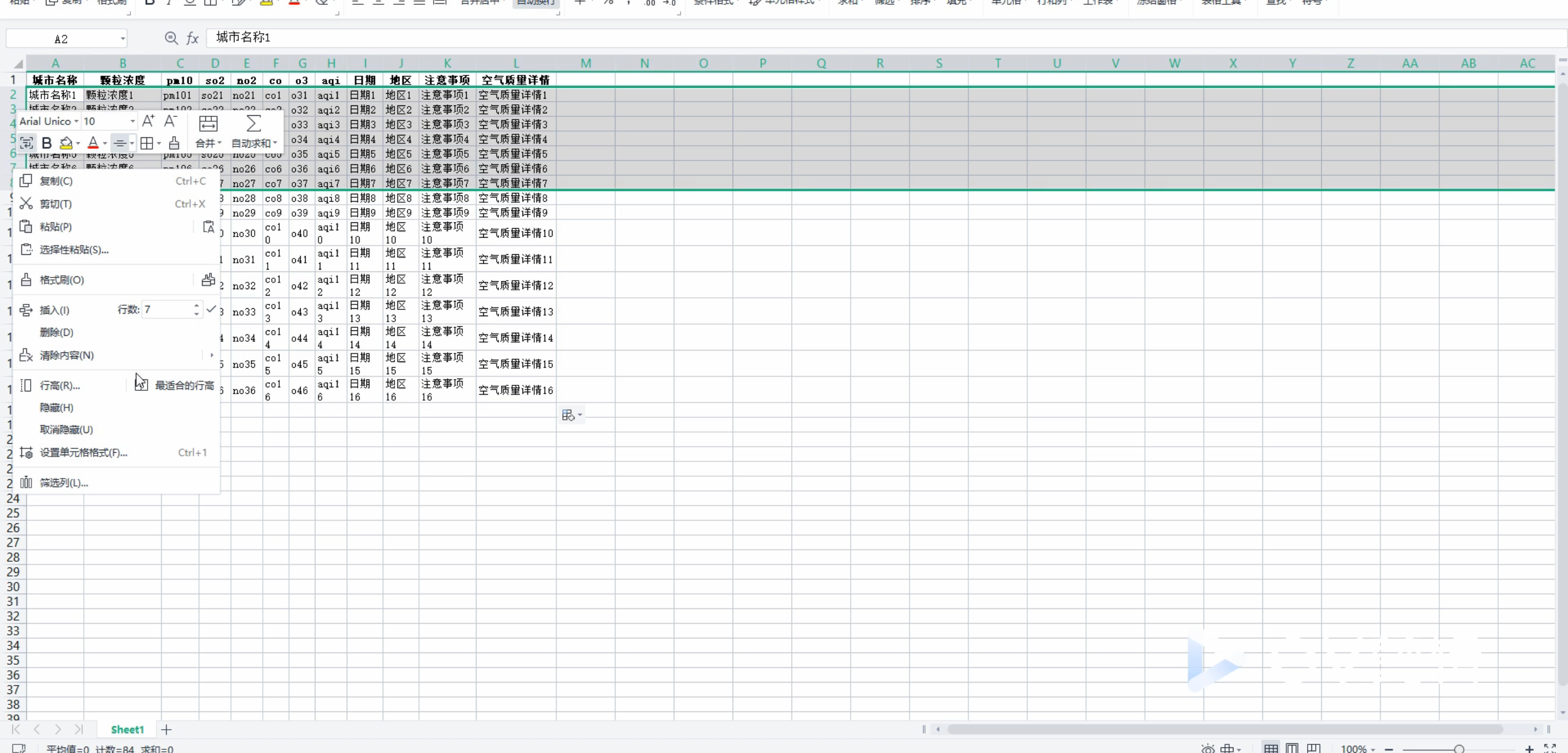Click Bold in the mini toolbar
Screen dimensions: 1568x753
coord(47,143)
